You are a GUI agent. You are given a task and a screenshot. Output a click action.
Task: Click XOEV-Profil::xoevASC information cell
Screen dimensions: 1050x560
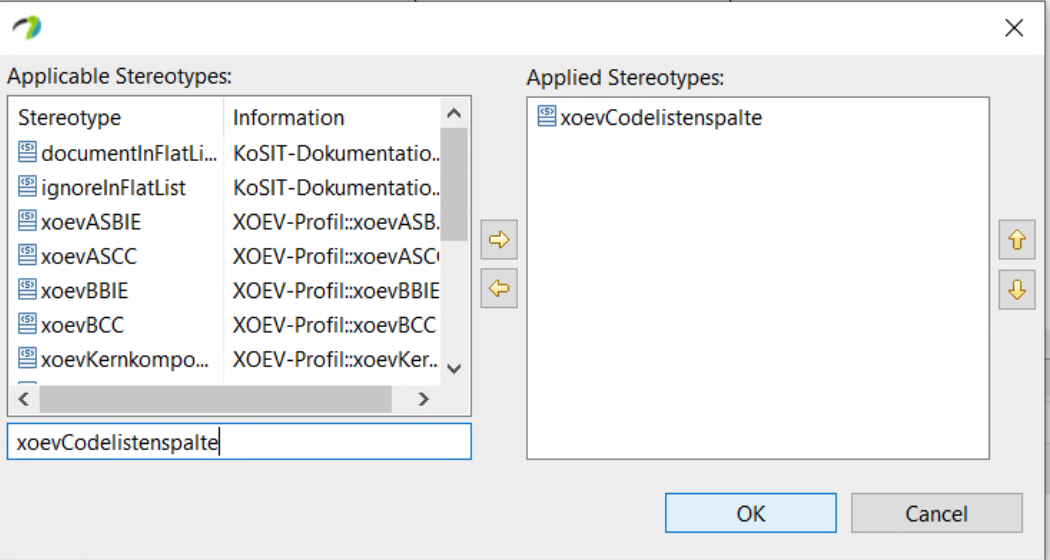point(336,256)
